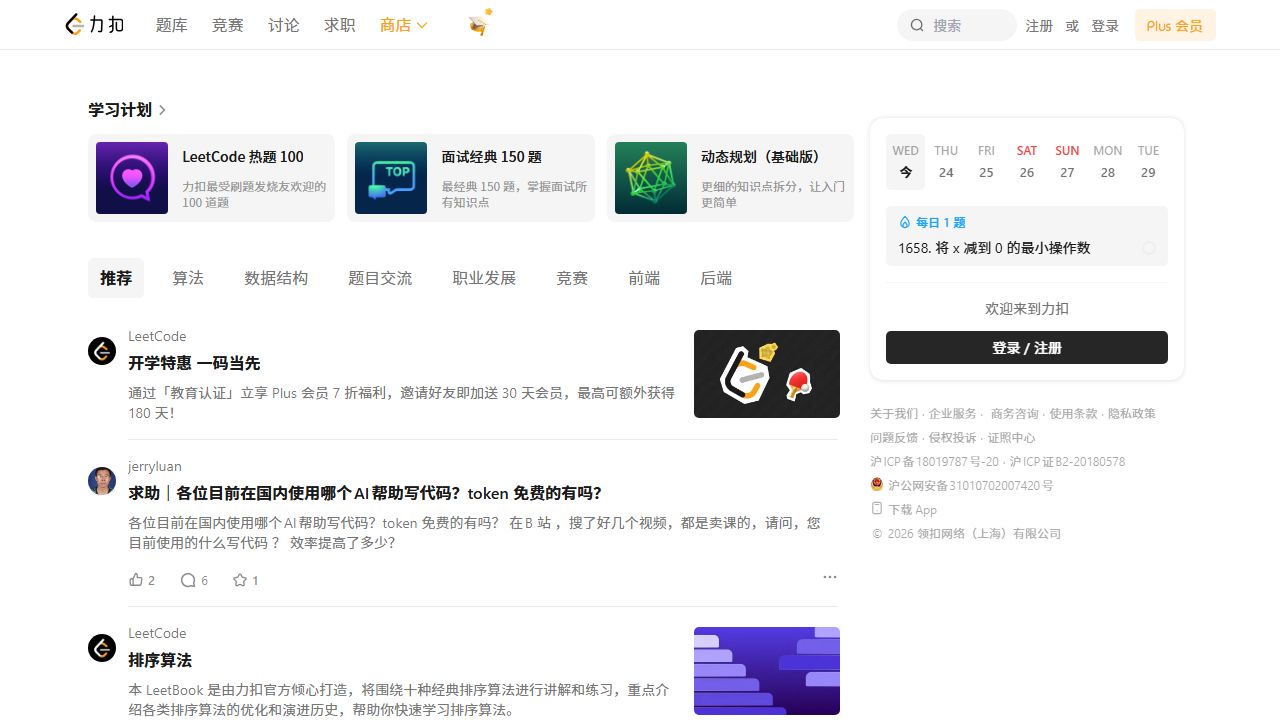The height and width of the screenshot is (720, 1280).
Task: Switch to the 后端 tab
Action: 716,278
